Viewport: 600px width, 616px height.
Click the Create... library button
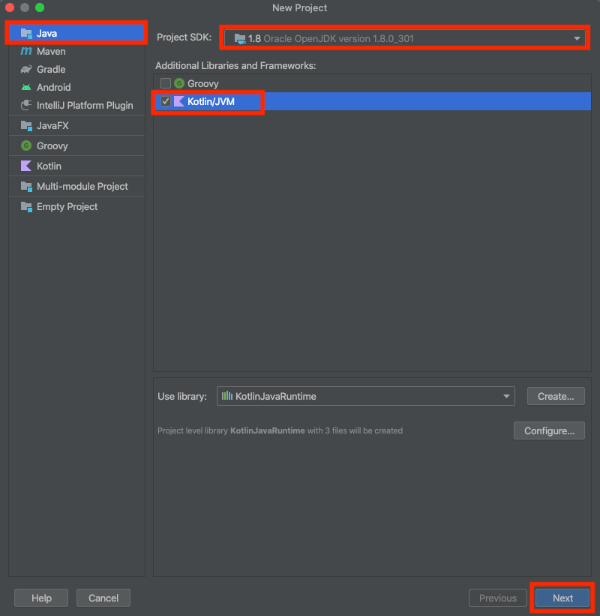pyautogui.click(x=556, y=396)
